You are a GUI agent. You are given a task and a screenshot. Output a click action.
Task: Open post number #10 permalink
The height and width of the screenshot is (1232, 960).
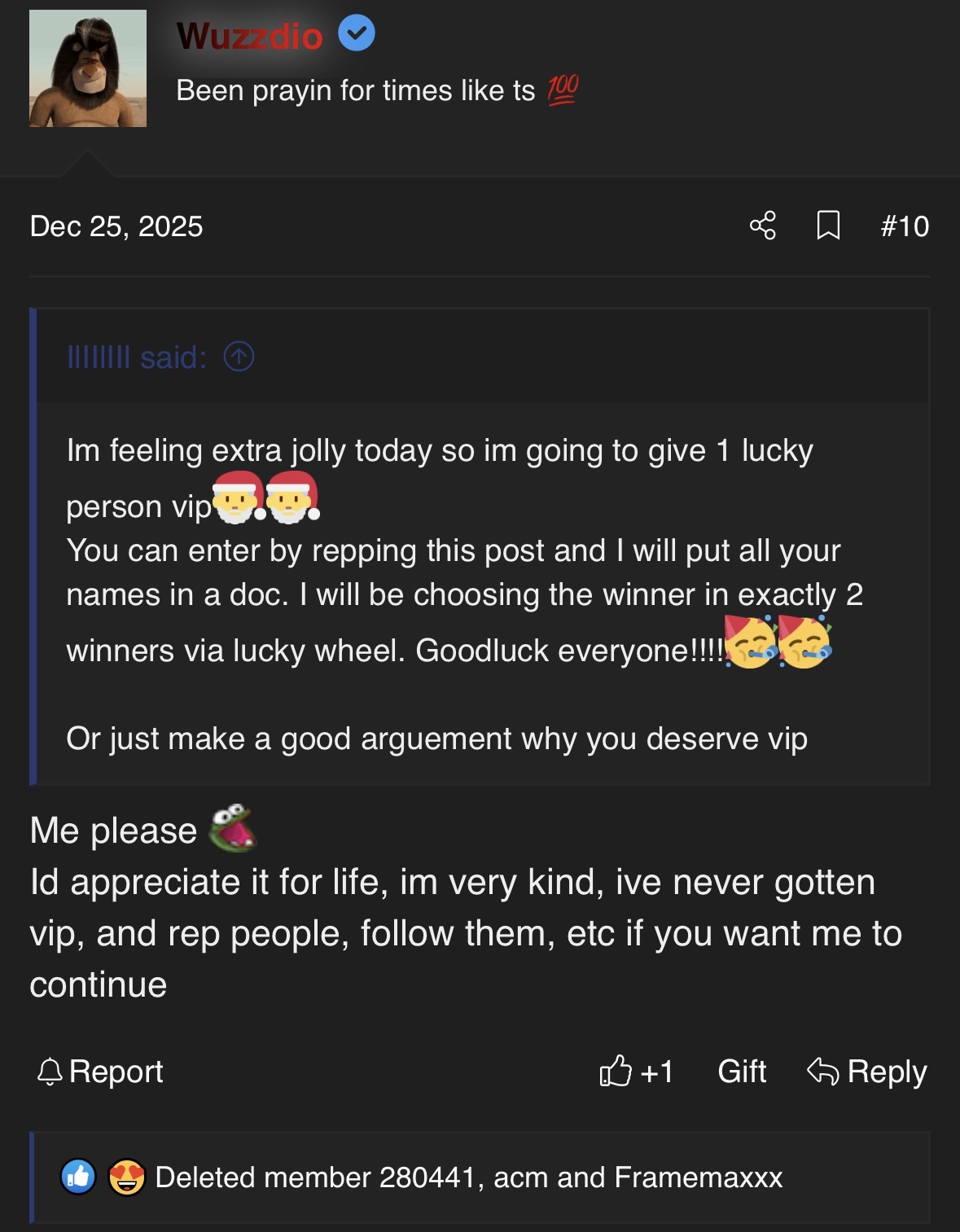(x=905, y=226)
